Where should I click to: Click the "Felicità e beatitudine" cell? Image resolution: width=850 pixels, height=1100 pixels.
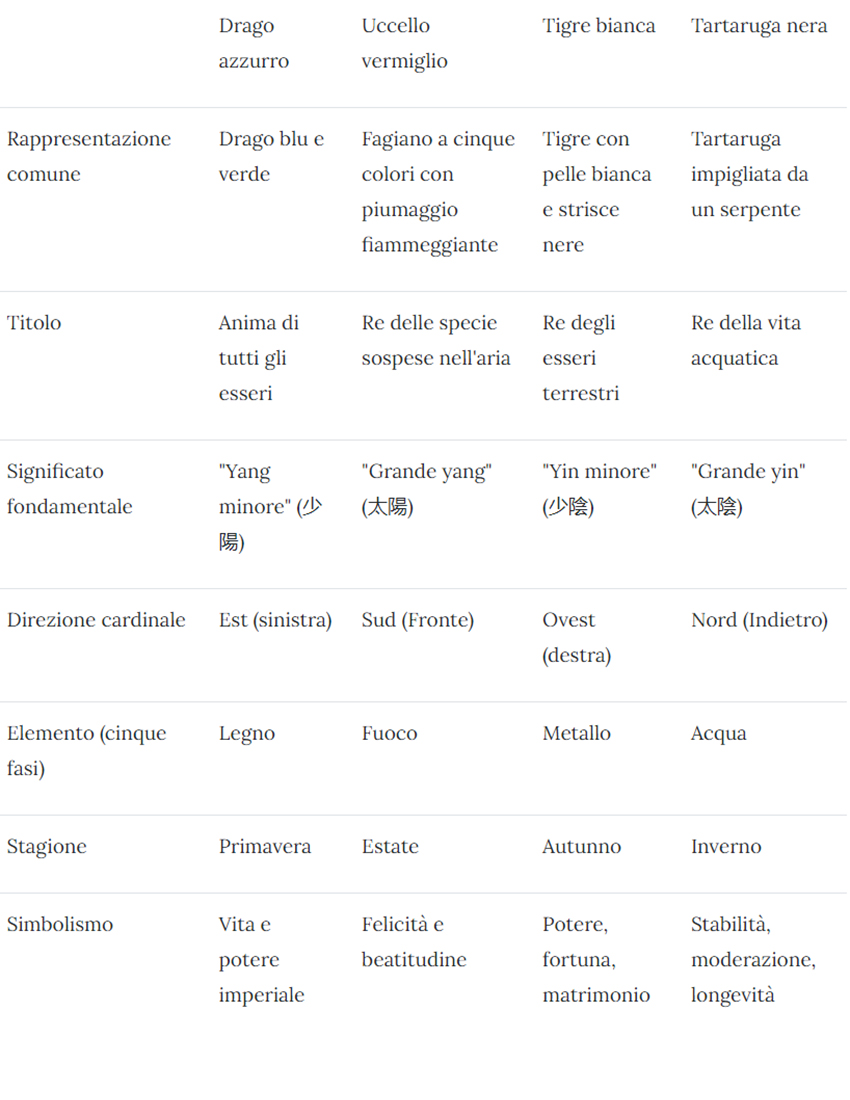[x=414, y=942]
